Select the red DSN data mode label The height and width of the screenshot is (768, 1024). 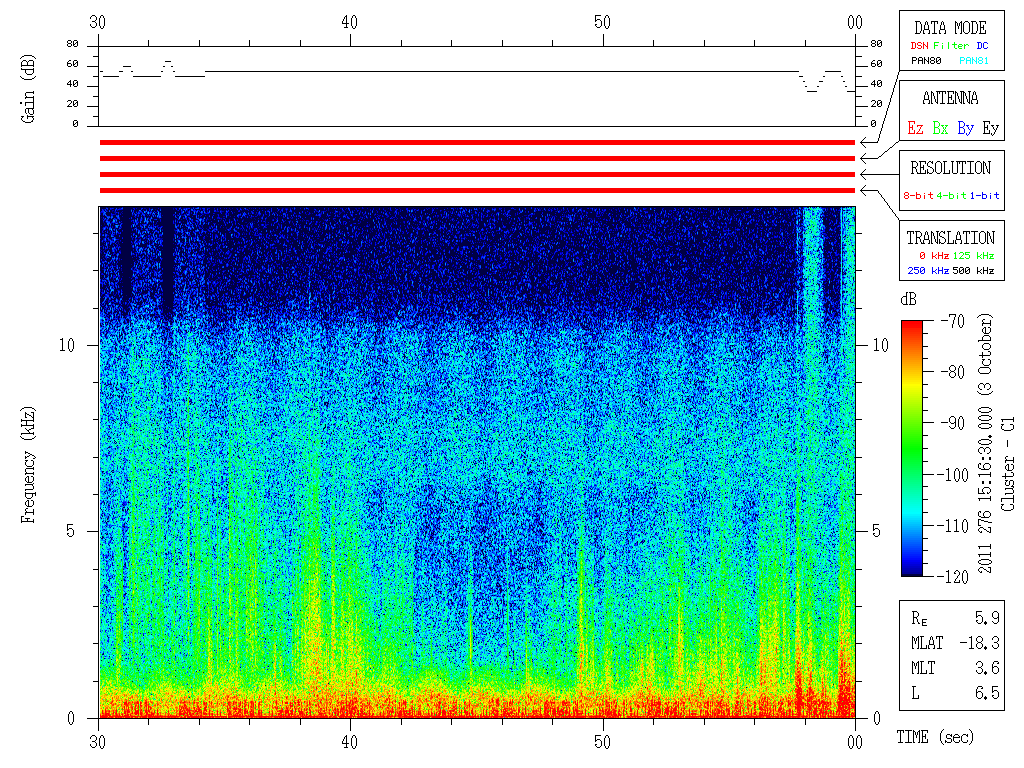click(x=919, y=46)
